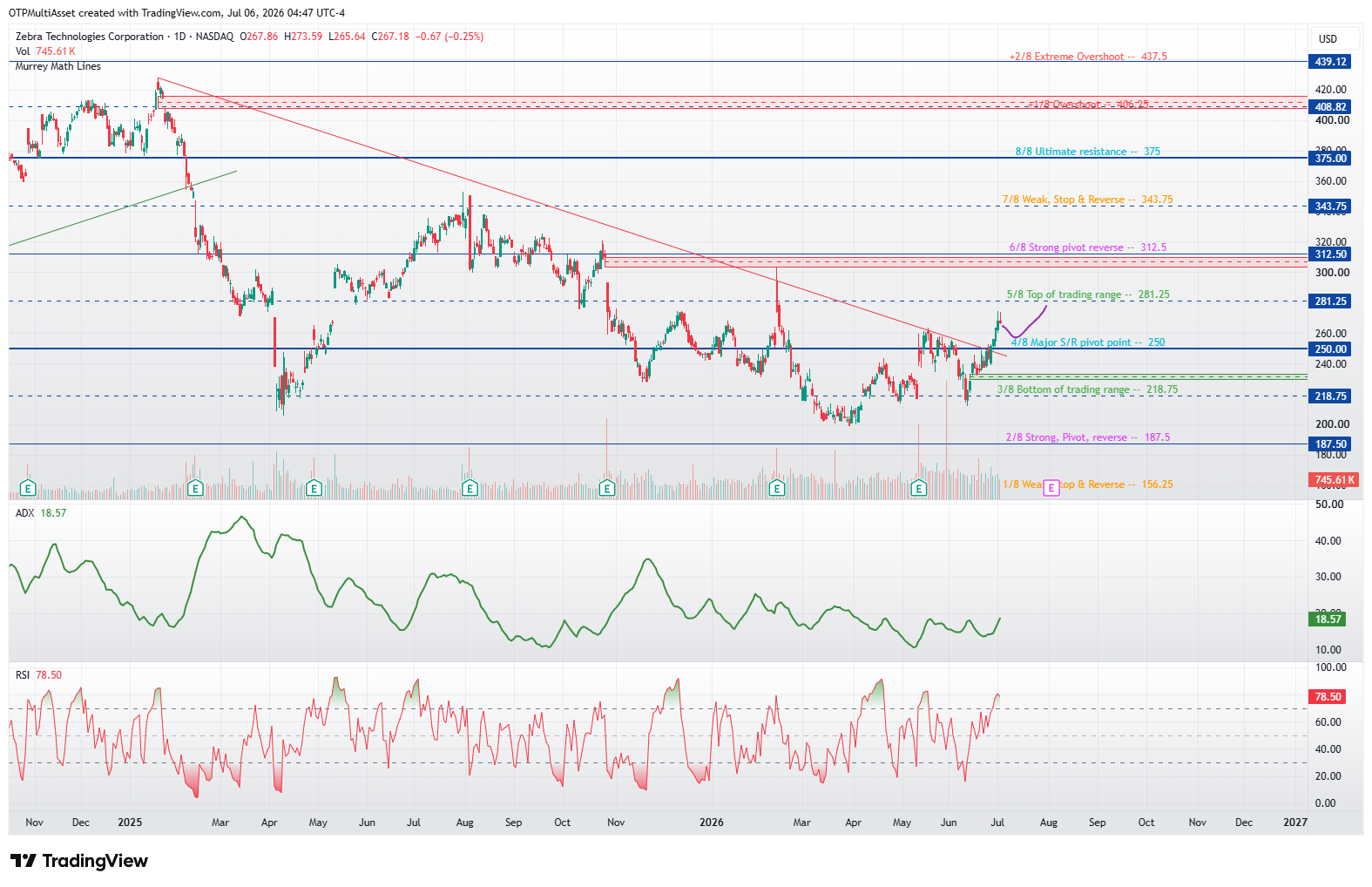Viewport: 1372px width, 887px height.
Task: Click the Zebra Technologies Corporation symbol title
Action: click(89, 37)
